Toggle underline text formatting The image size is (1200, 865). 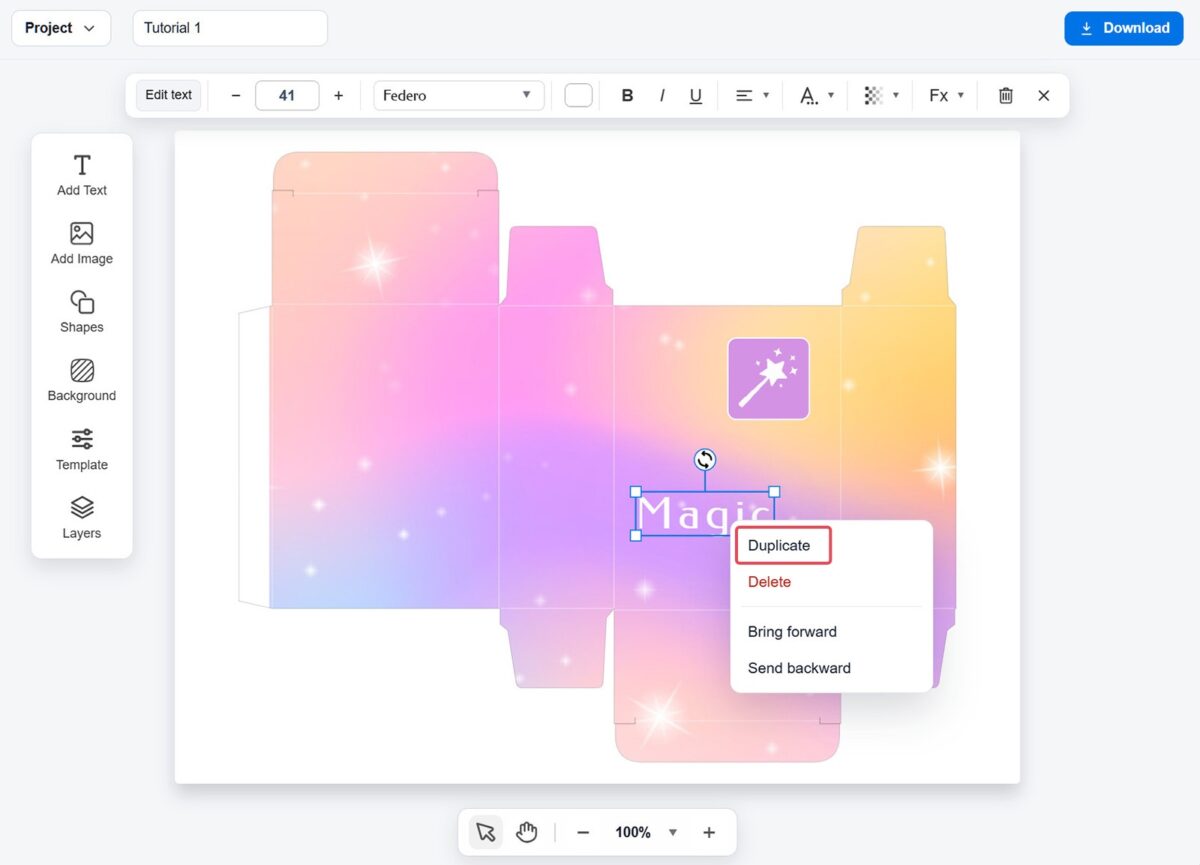pos(696,96)
